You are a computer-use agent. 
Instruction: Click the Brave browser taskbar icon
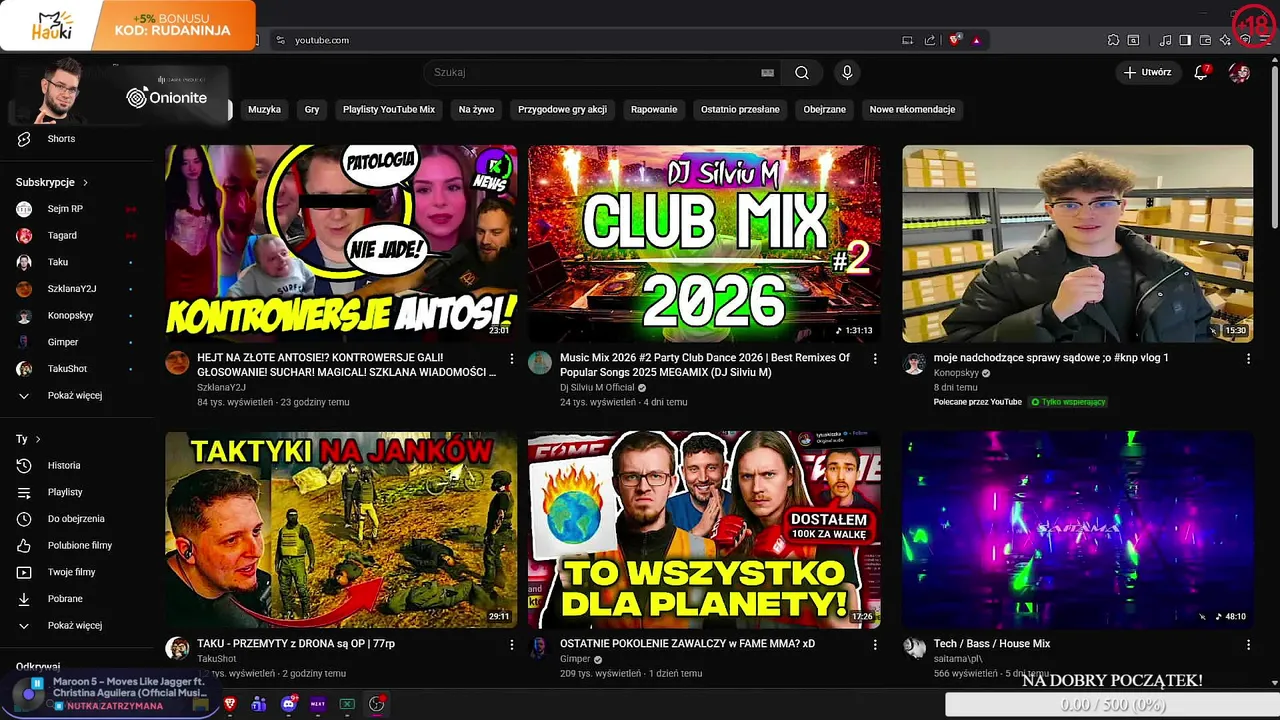pos(230,704)
